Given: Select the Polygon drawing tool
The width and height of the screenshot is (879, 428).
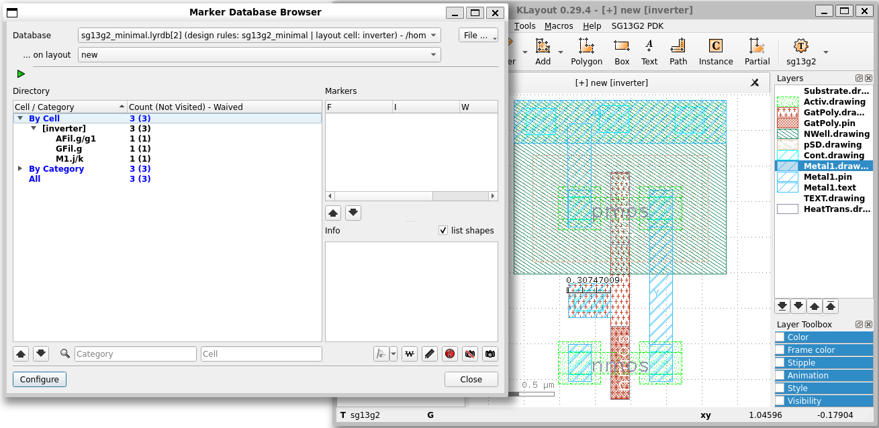Looking at the screenshot, I should (x=586, y=51).
